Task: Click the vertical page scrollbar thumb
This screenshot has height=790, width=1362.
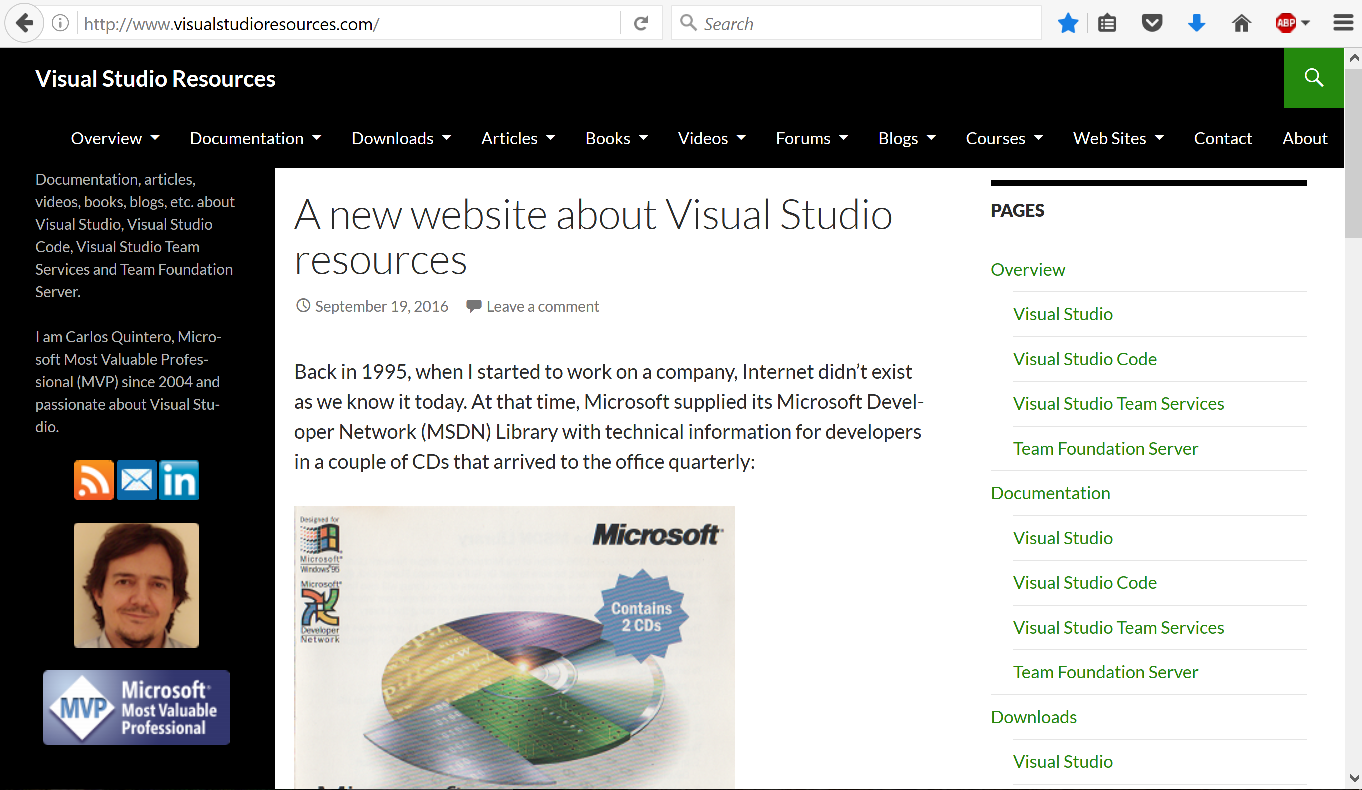Action: pos(1353,152)
